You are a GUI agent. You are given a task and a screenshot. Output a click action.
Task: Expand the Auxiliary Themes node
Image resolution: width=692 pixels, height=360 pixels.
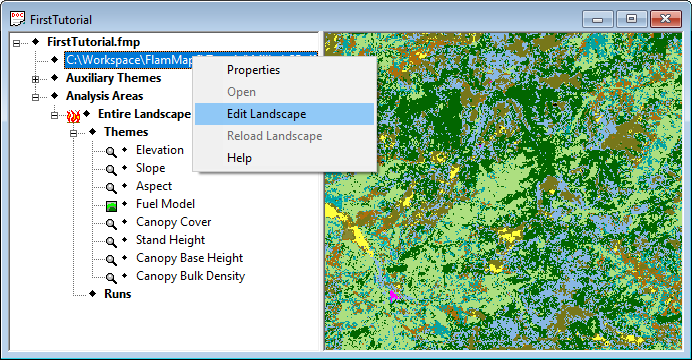[x=35, y=79]
